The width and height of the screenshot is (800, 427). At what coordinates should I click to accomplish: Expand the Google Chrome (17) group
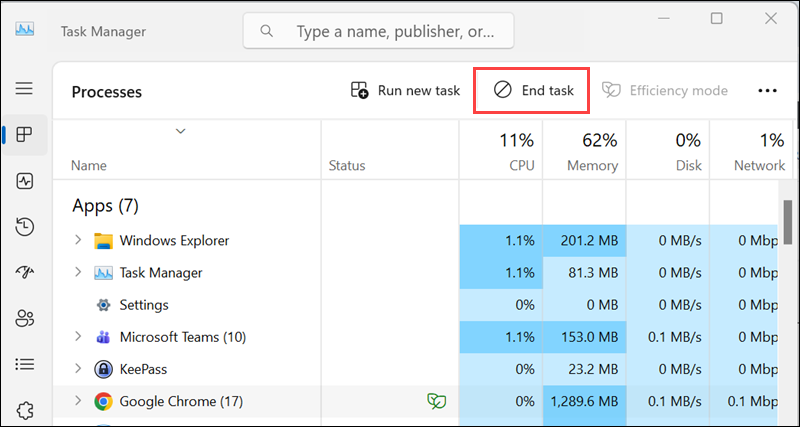click(78, 400)
